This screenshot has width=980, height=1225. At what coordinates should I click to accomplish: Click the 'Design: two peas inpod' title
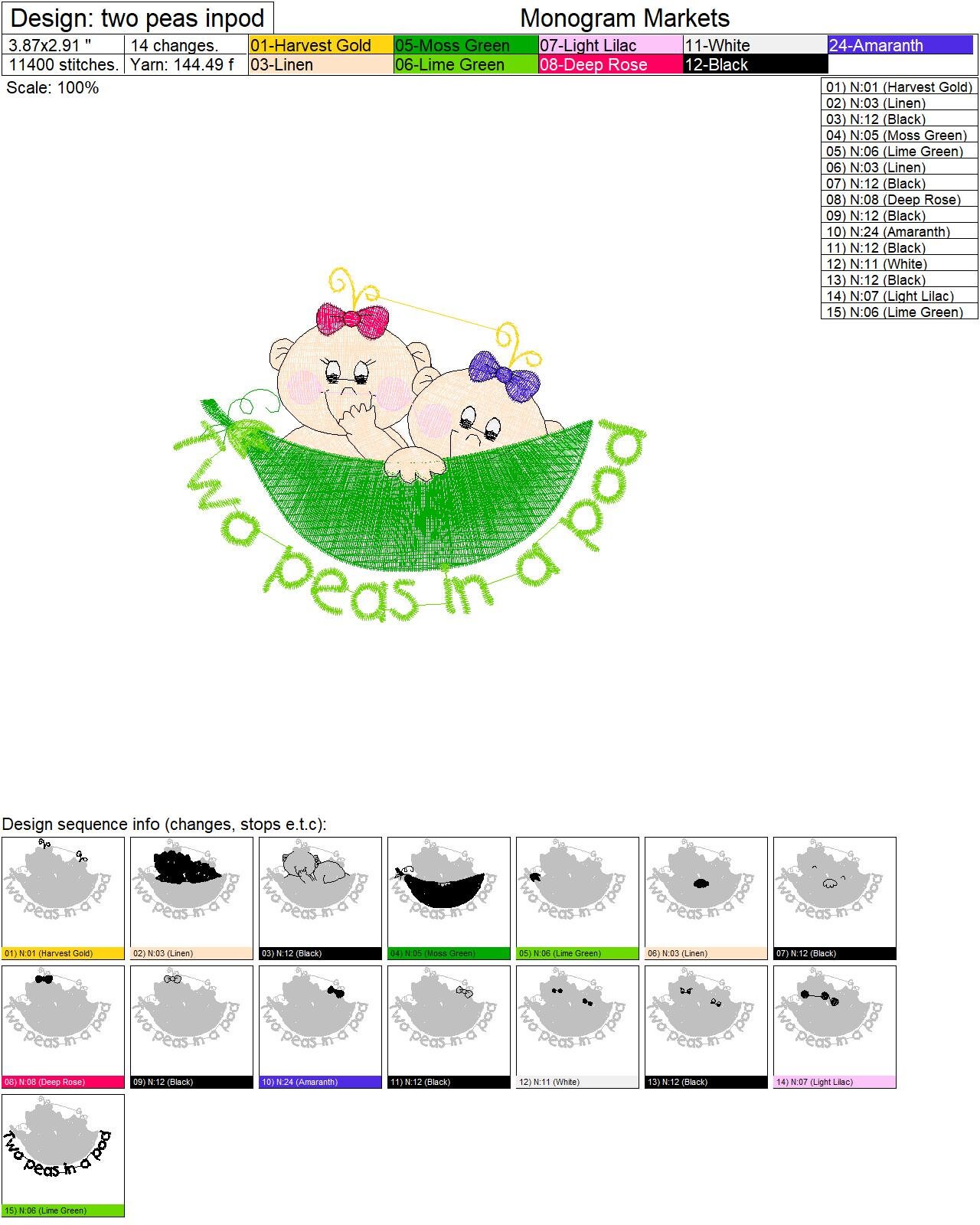click(138, 18)
